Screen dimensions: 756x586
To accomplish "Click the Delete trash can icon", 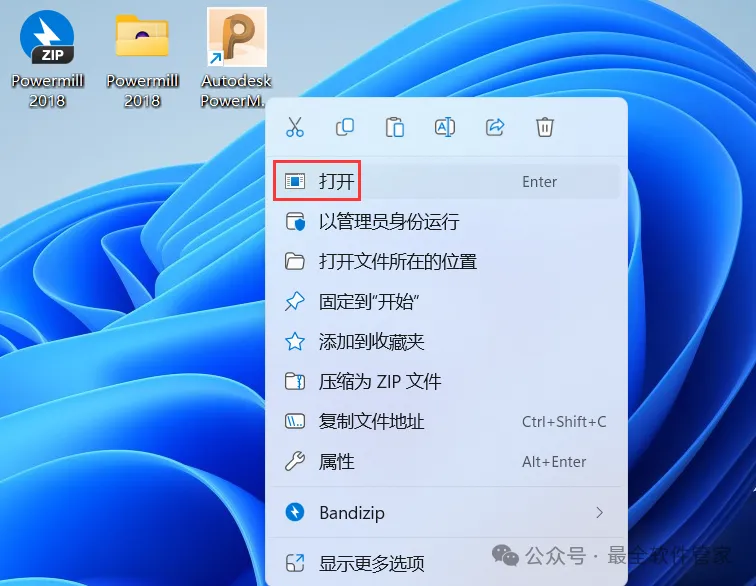I will 545,127.
